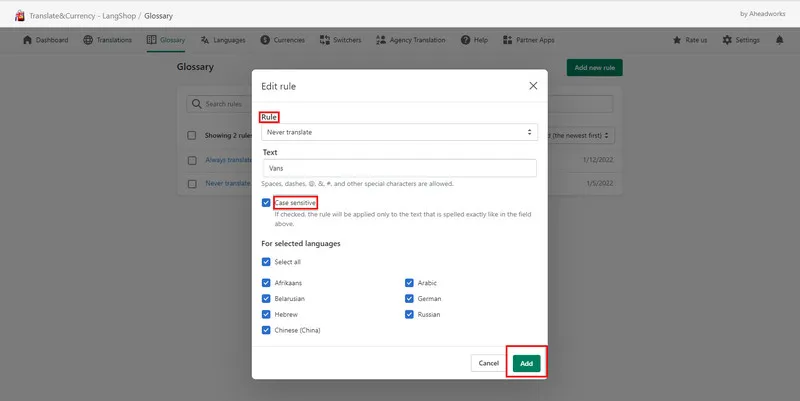The width and height of the screenshot is (800, 401).
Task: Click the Add new rule button
Action: [594, 67]
